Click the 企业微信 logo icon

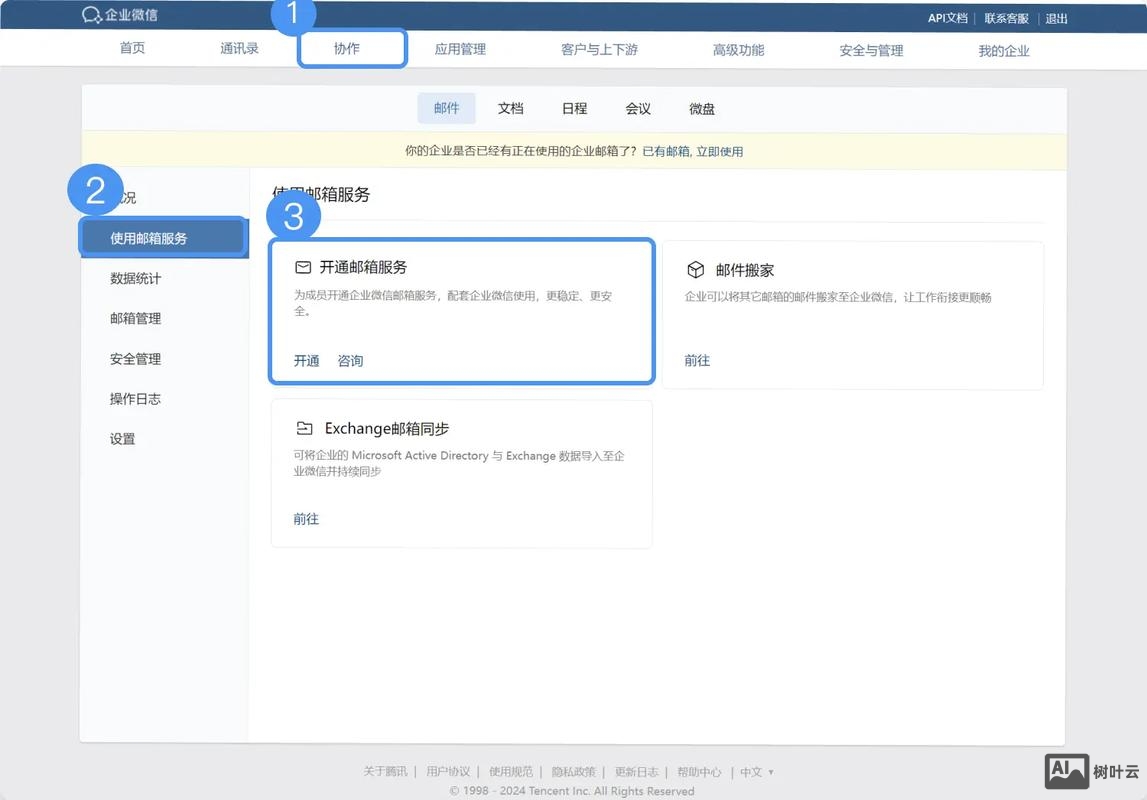89,15
